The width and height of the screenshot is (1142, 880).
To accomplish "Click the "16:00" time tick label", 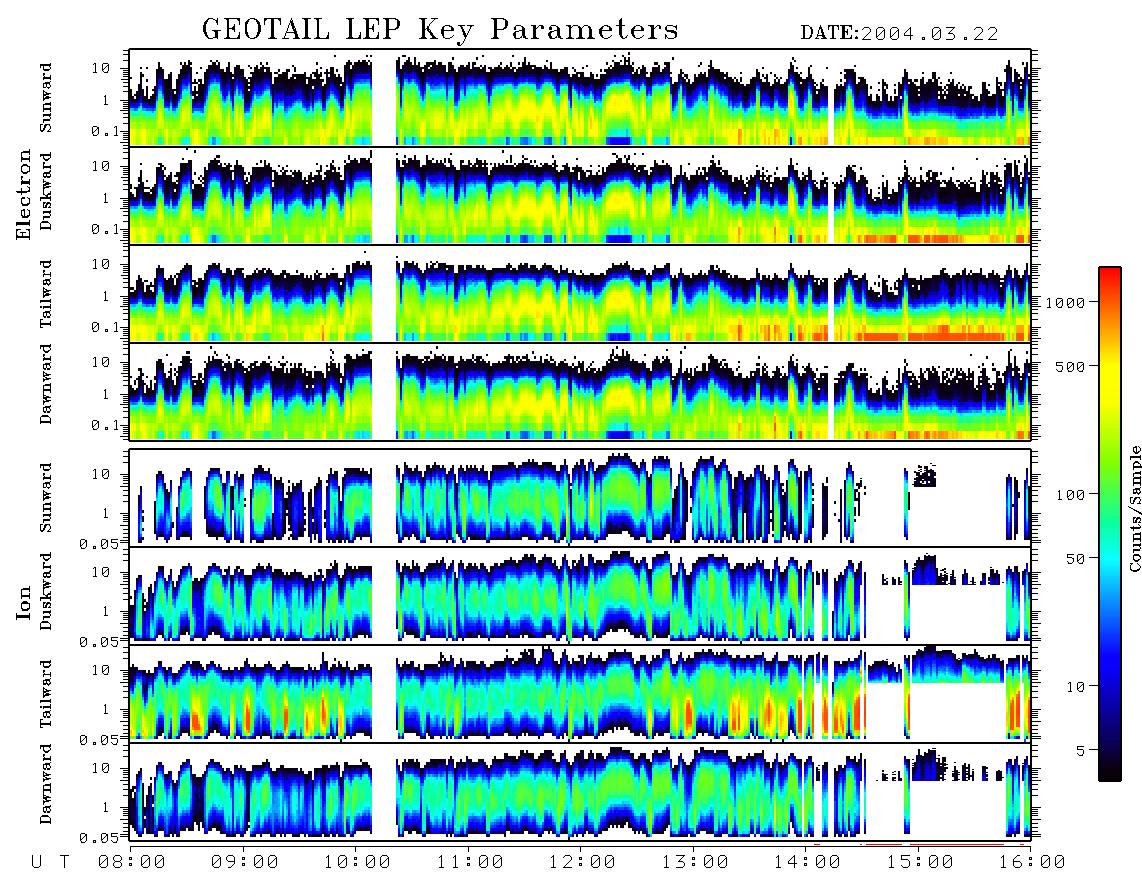I will coord(1033,862).
